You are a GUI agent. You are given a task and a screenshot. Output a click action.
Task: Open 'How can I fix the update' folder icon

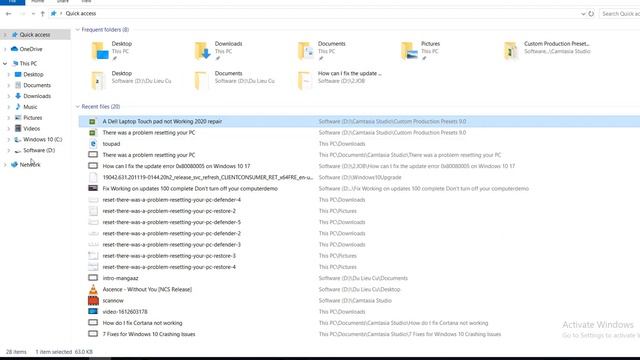click(304, 80)
